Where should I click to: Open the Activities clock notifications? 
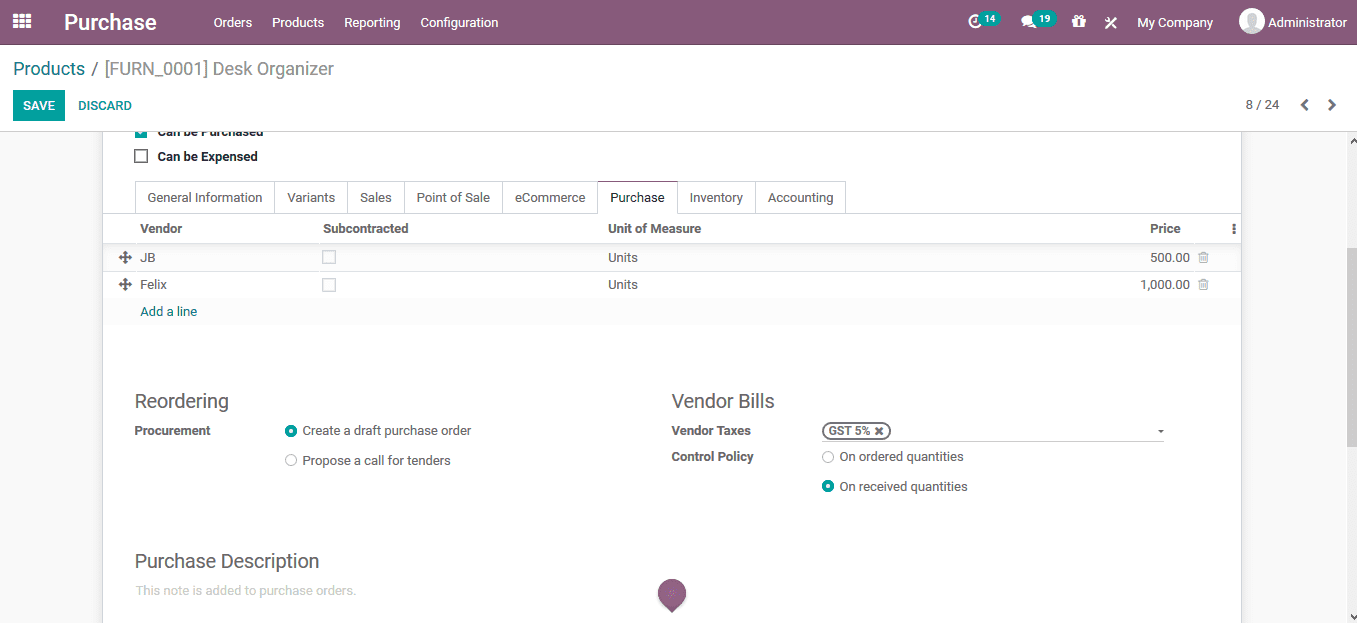coord(980,20)
